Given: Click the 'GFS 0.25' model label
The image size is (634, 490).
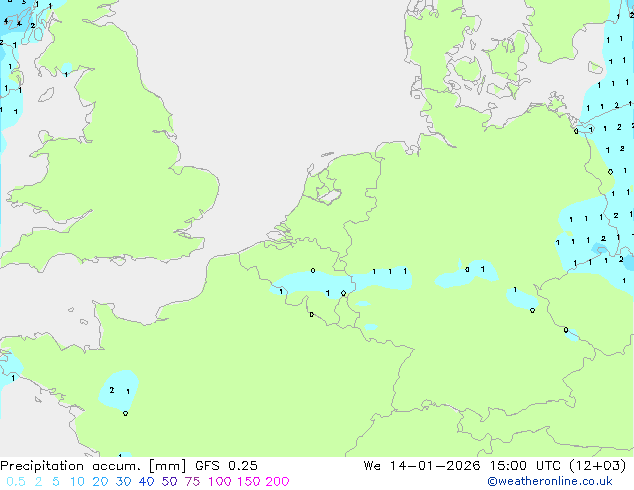Looking at the screenshot, I should (226, 466).
